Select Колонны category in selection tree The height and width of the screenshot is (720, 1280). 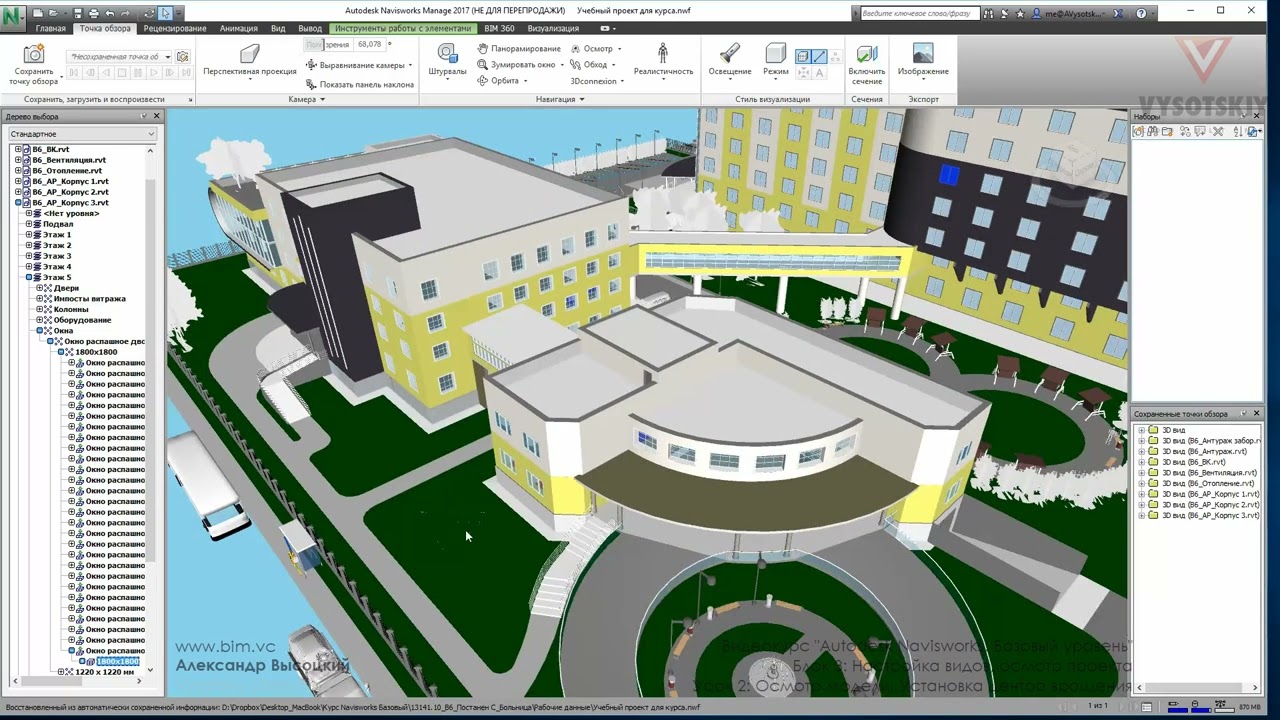[x=71, y=309]
